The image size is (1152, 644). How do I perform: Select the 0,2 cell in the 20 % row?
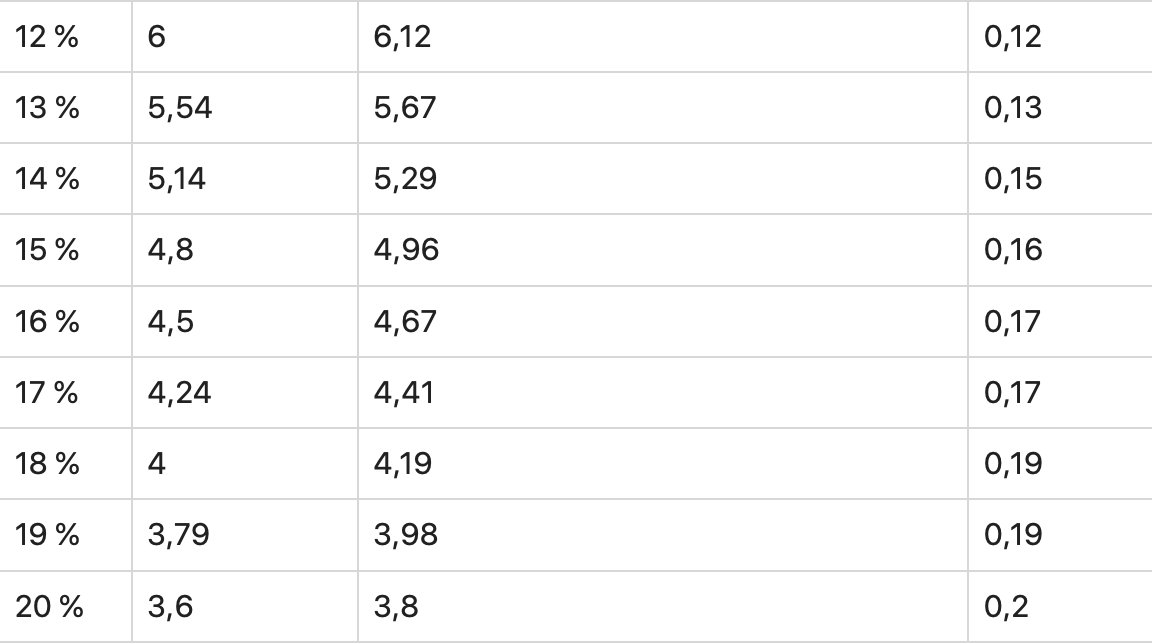pos(1007,606)
